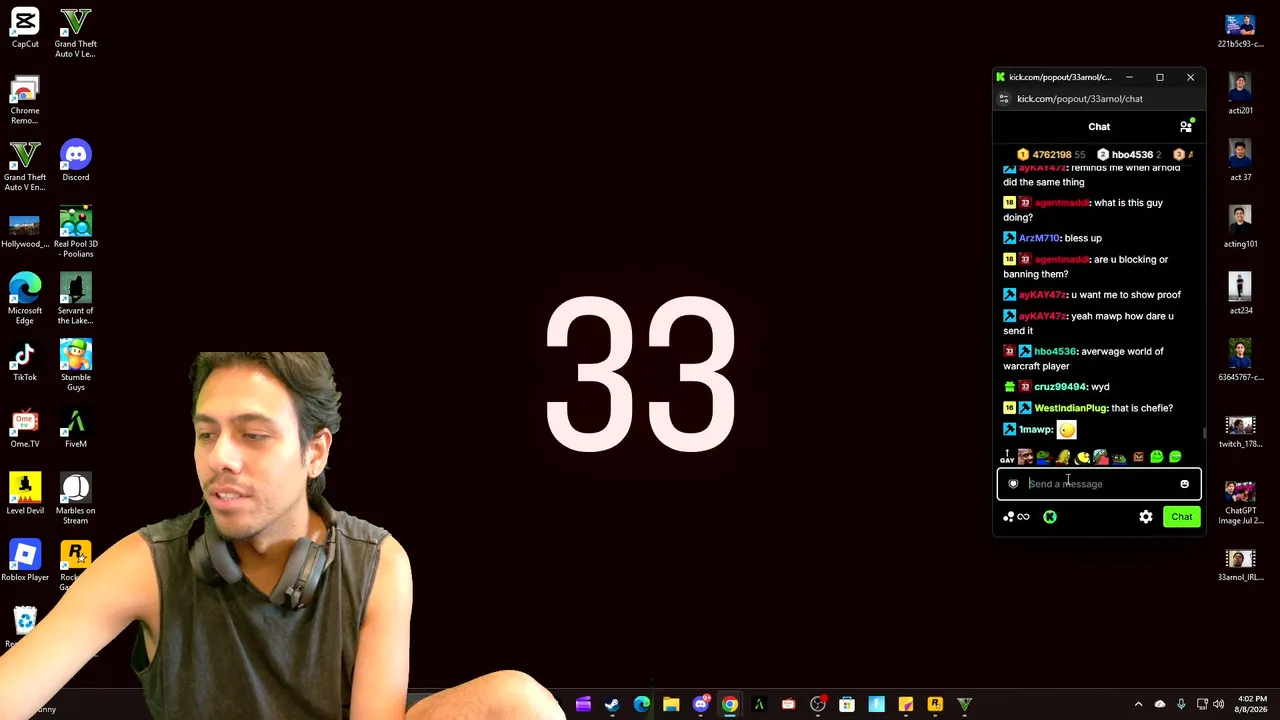Image resolution: width=1280 pixels, height=720 pixels.
Task: Open Roblox Player desktop shortcut
Action: coord(25,562)
